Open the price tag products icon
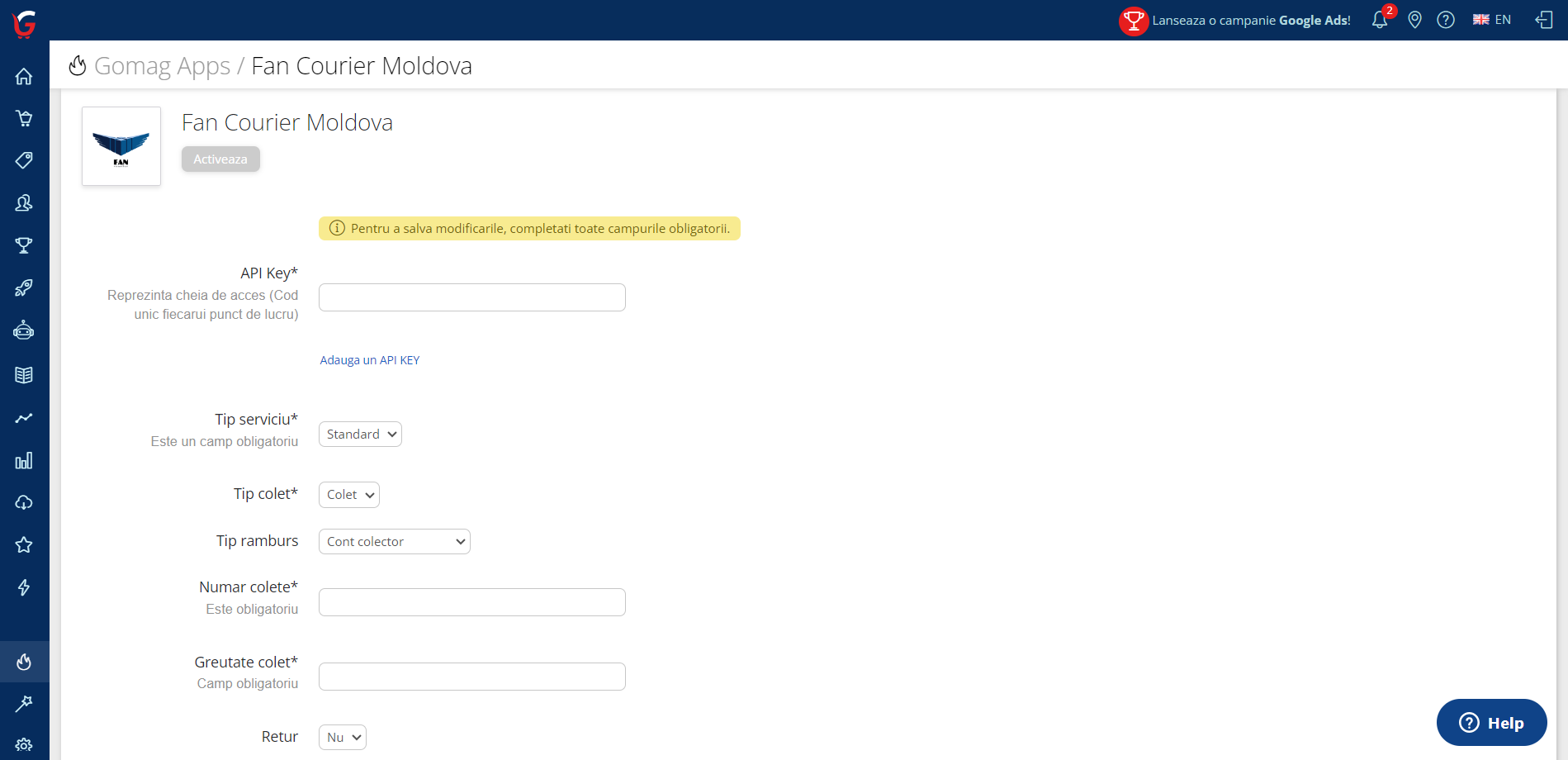Viewport: 1568px width, 760px height. [x=24, y=160]
